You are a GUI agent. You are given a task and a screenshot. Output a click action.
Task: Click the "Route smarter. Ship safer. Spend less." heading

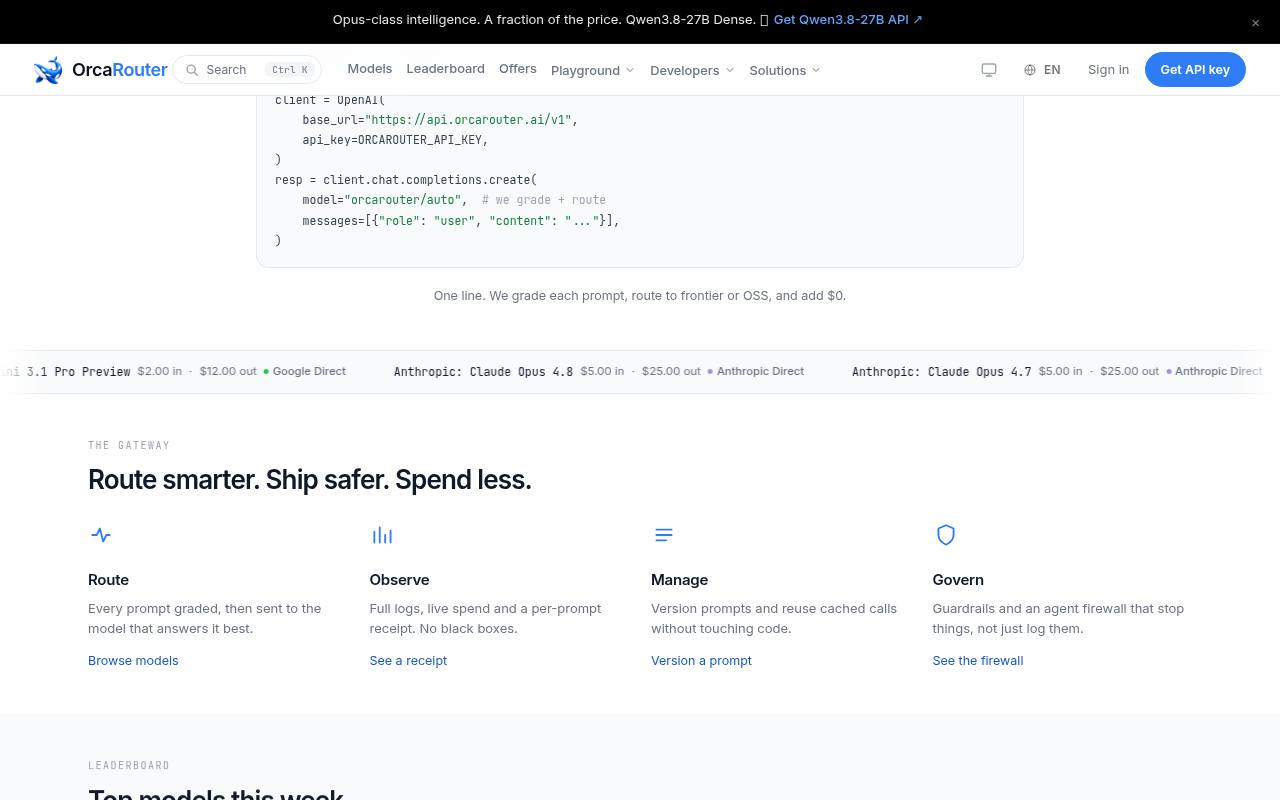(310, 480)
